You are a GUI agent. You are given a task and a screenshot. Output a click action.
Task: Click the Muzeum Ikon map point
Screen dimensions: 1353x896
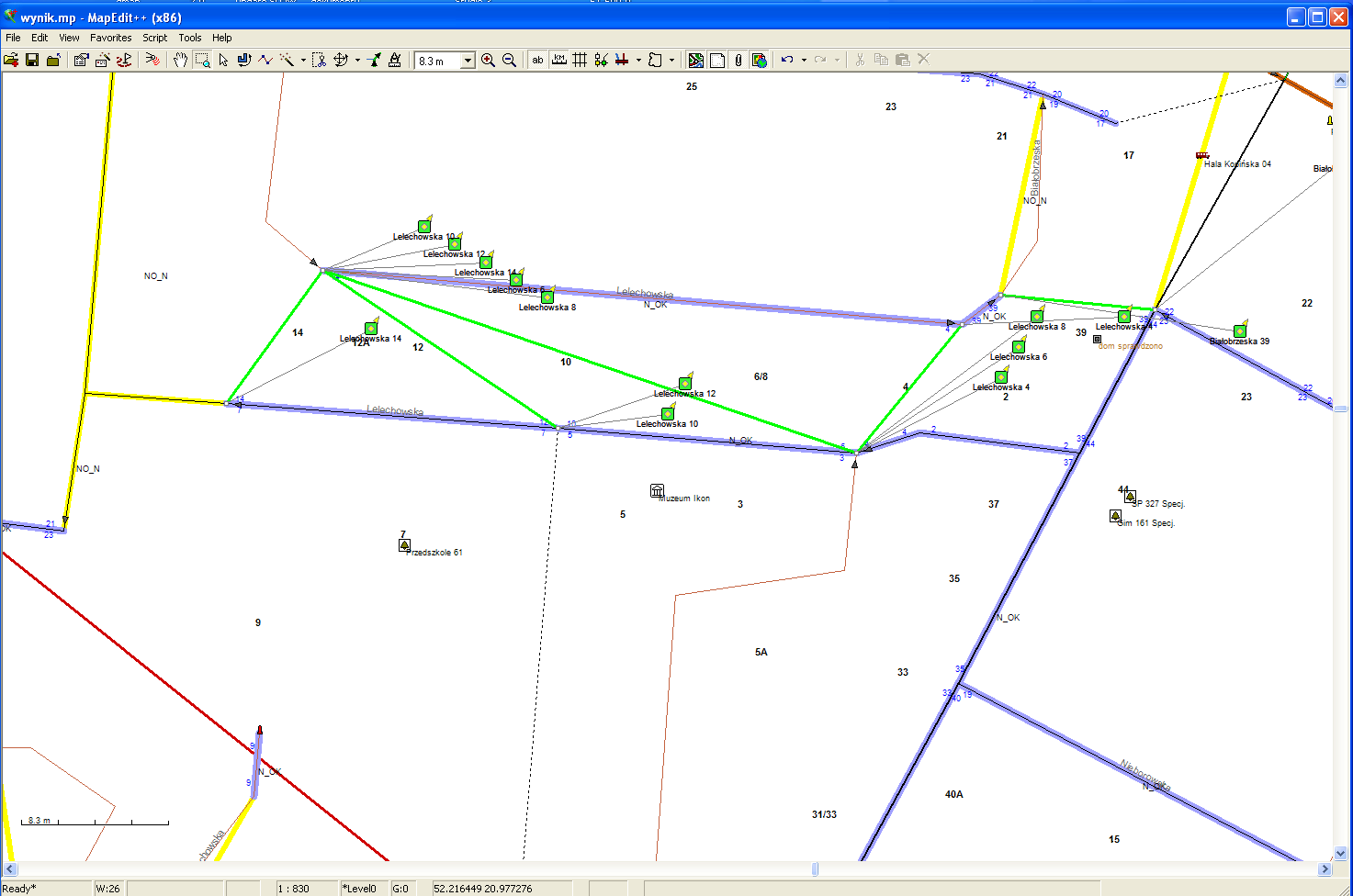click(657, 491)
